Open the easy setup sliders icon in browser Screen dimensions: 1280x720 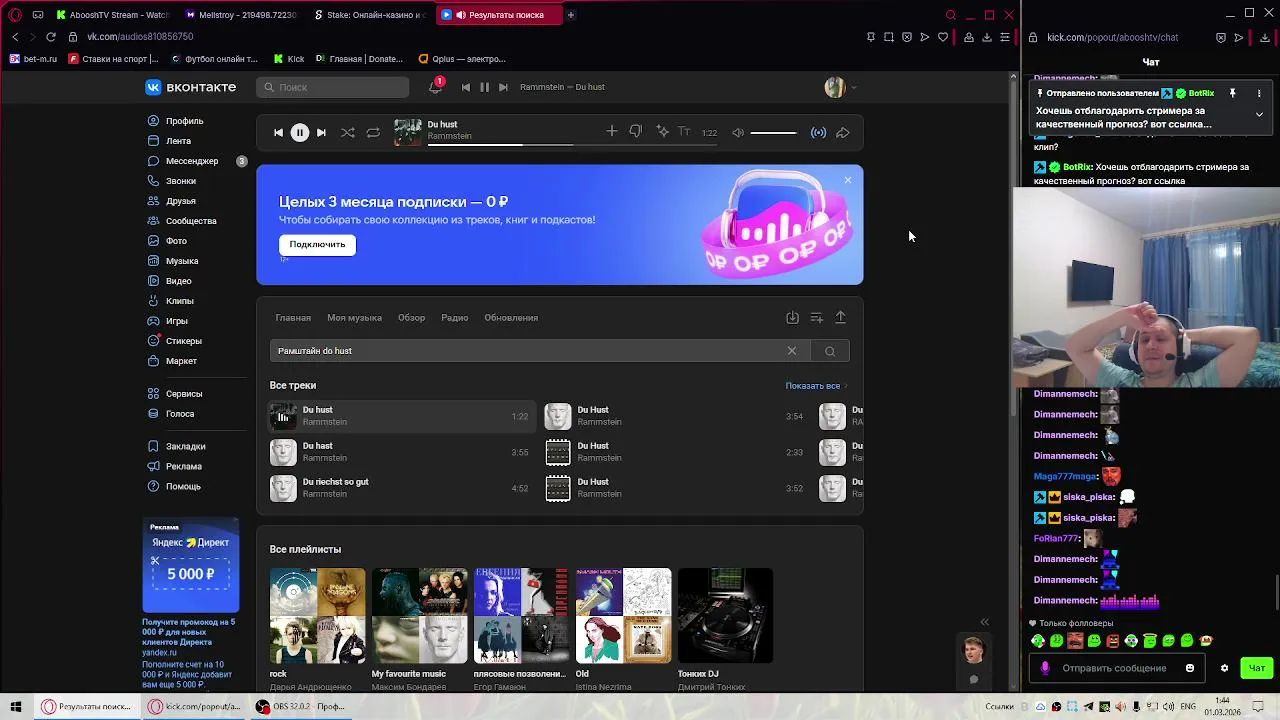(1005, 37)
